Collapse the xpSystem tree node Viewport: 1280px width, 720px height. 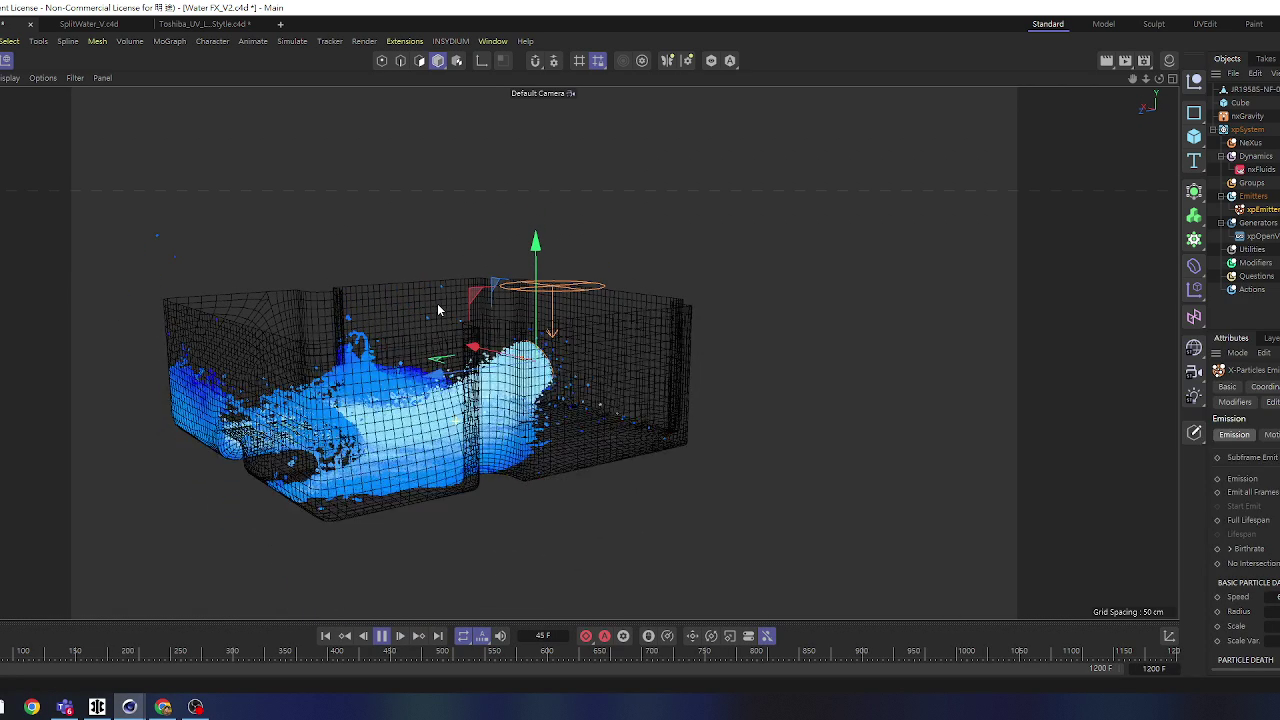tap(1213, 130)
